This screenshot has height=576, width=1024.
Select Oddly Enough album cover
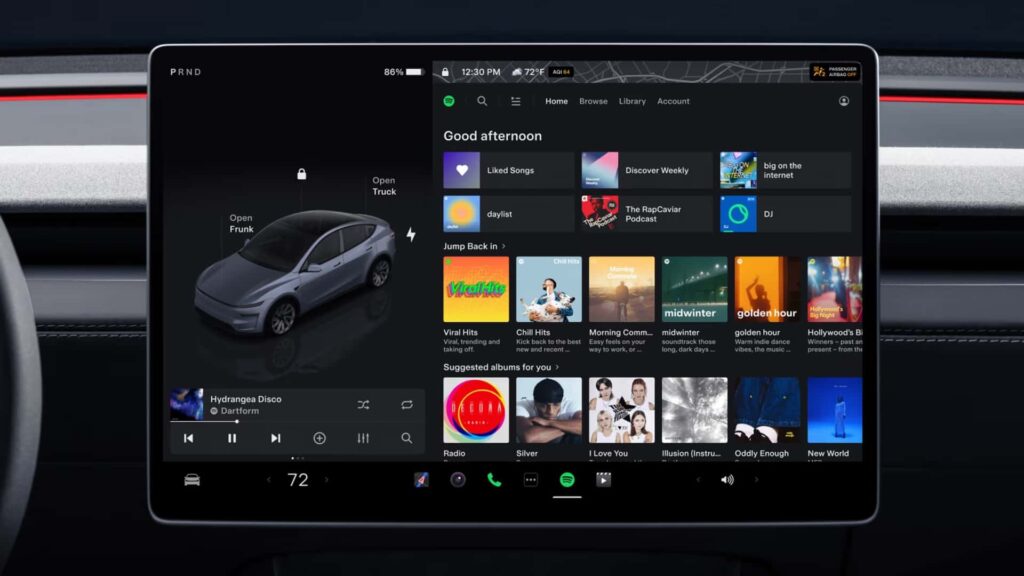(767, 410)
